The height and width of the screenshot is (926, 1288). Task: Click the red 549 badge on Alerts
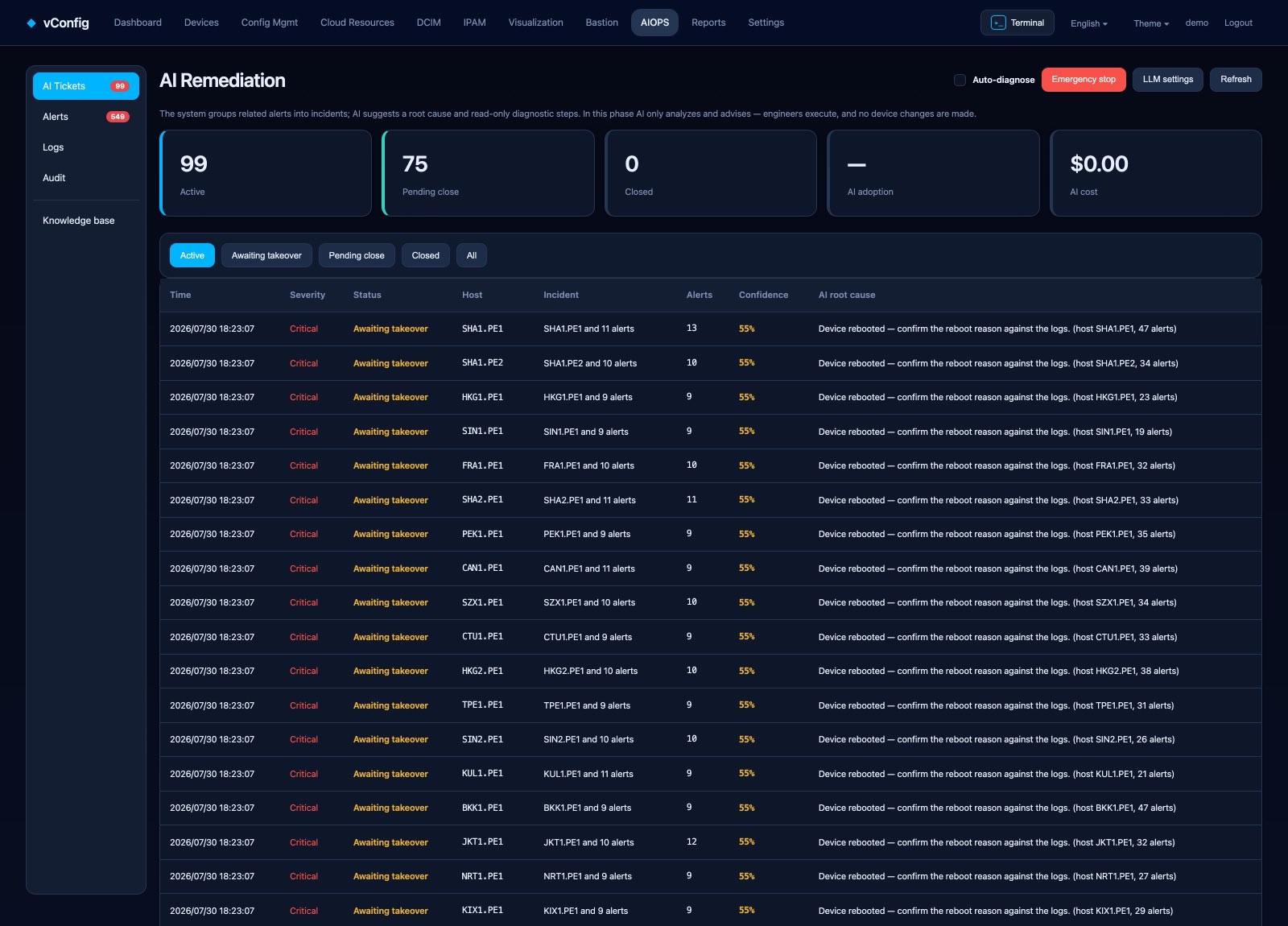point(118,117)
